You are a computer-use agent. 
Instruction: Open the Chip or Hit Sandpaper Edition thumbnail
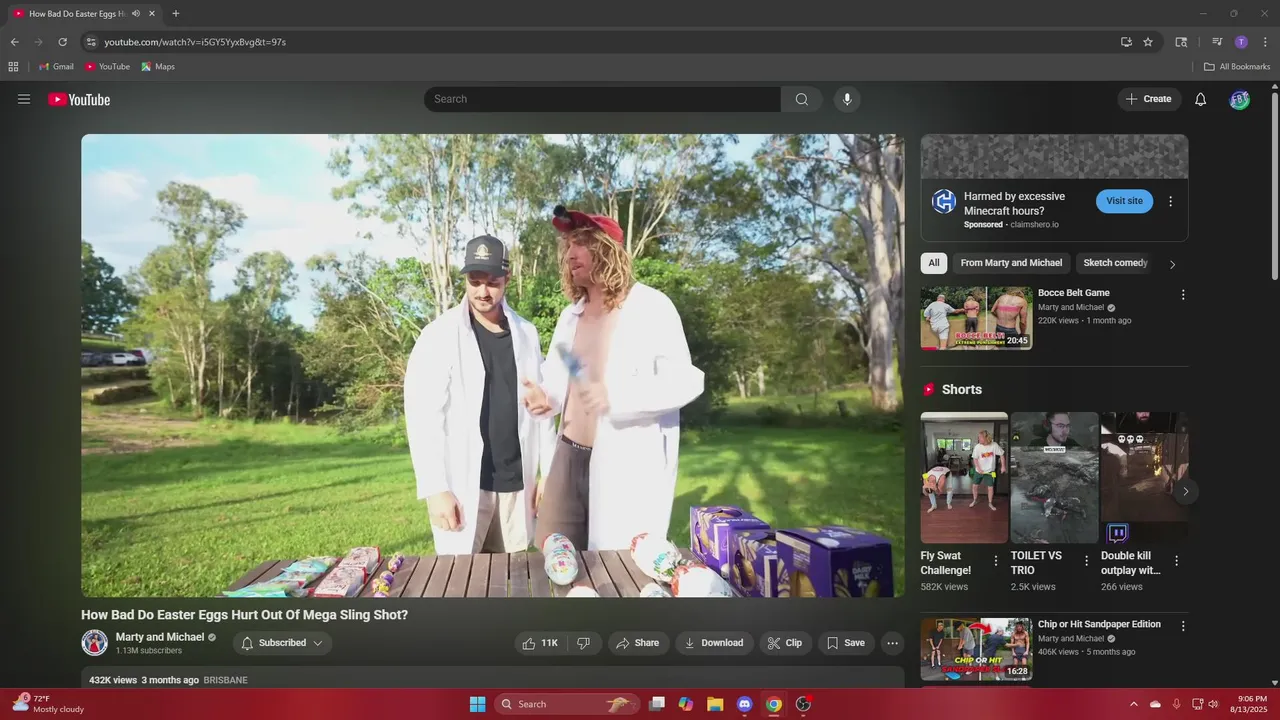[976, 649]
